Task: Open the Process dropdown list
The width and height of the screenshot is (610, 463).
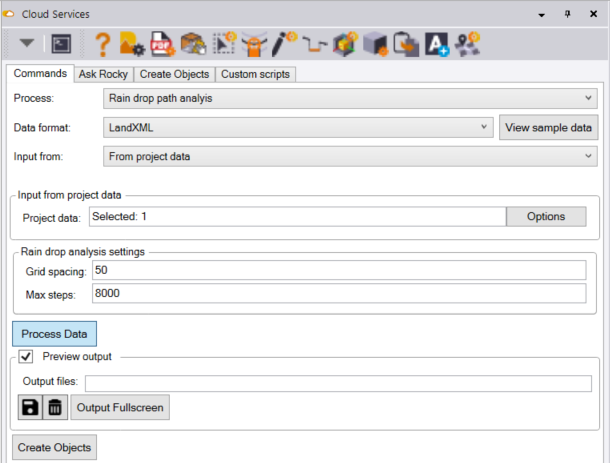Action: pos(350,98)
